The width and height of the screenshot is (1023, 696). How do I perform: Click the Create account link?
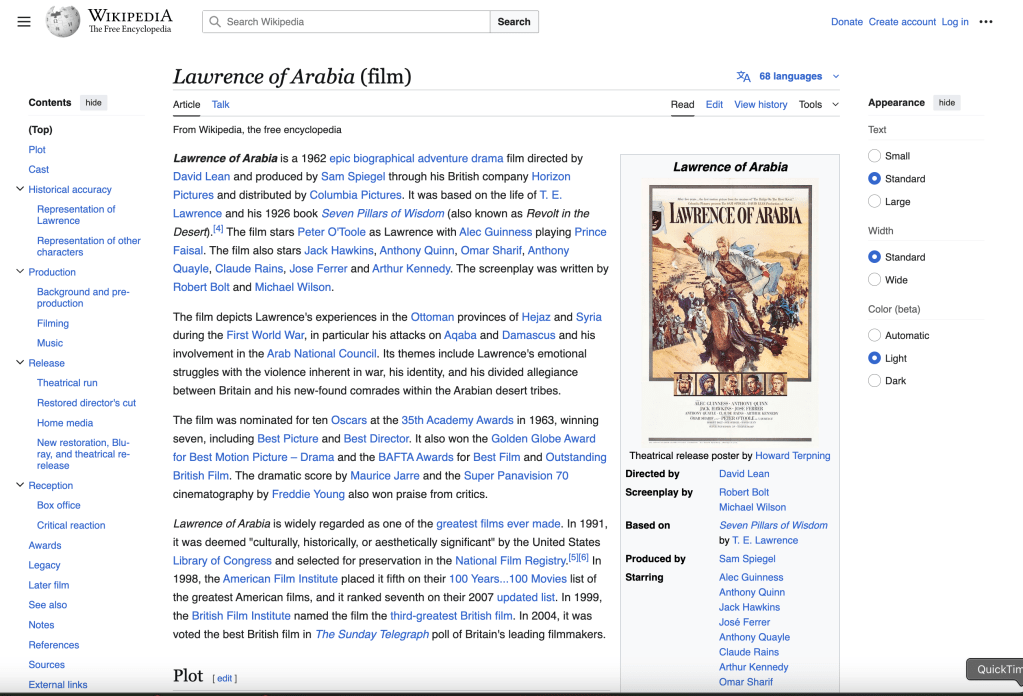(x=902, y=22)
